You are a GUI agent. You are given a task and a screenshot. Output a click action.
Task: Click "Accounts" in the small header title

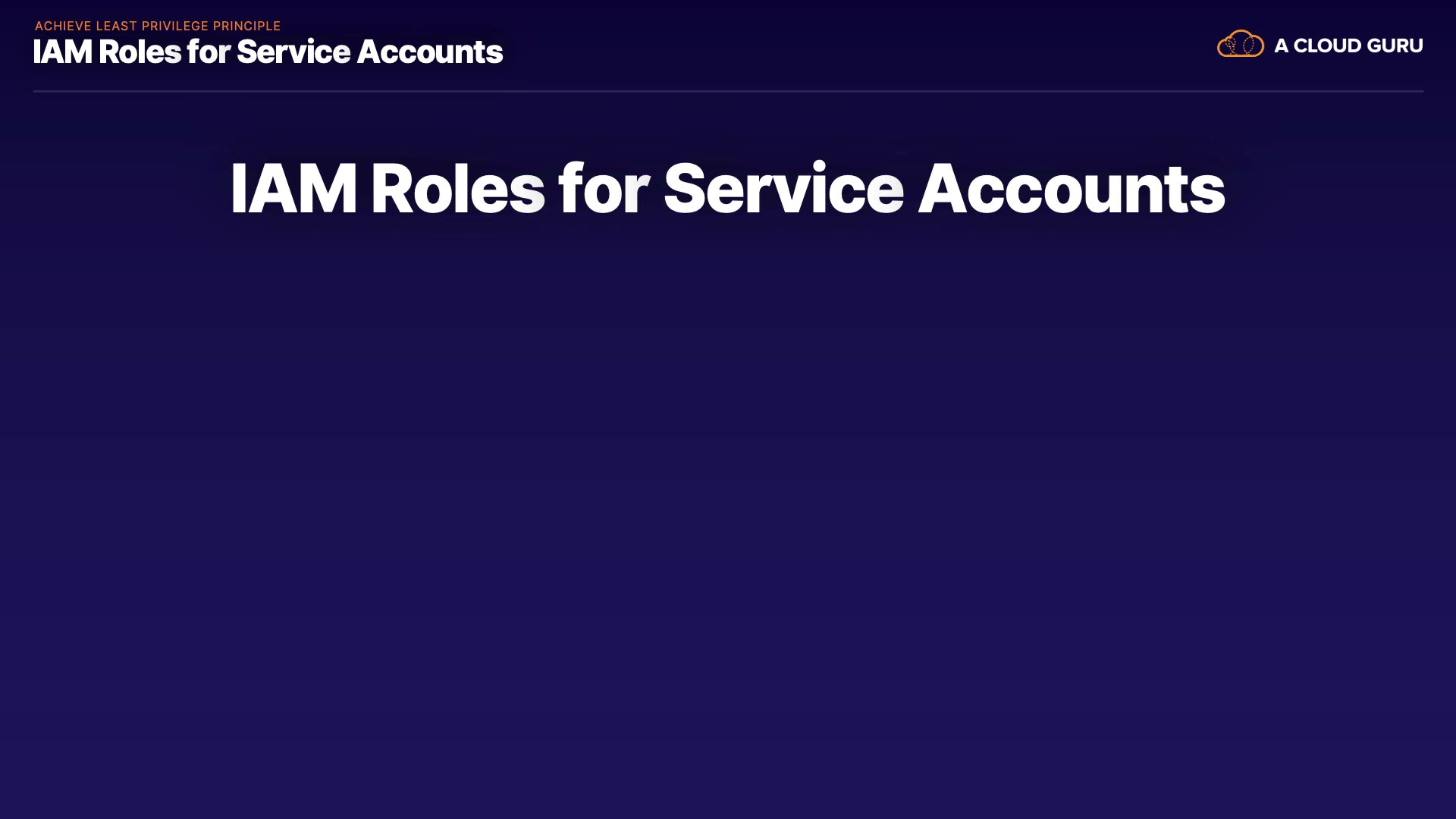pos(429,52)
